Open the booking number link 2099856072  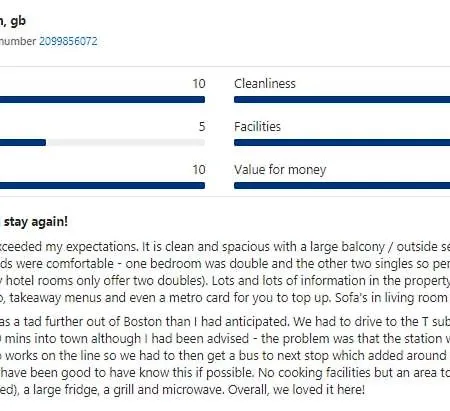(x=68, y=41)
